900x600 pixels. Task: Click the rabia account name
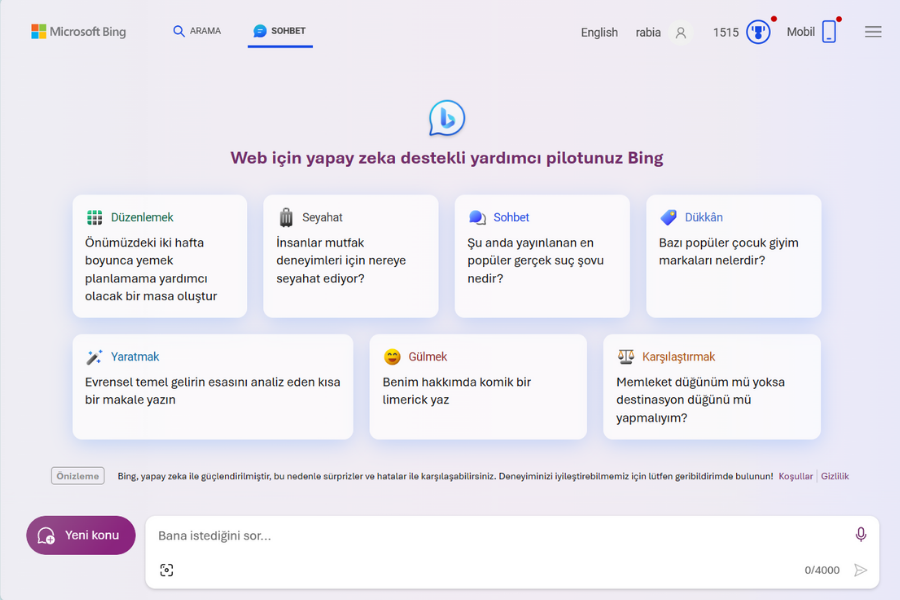pyautogui.click(x=648, y=33)
